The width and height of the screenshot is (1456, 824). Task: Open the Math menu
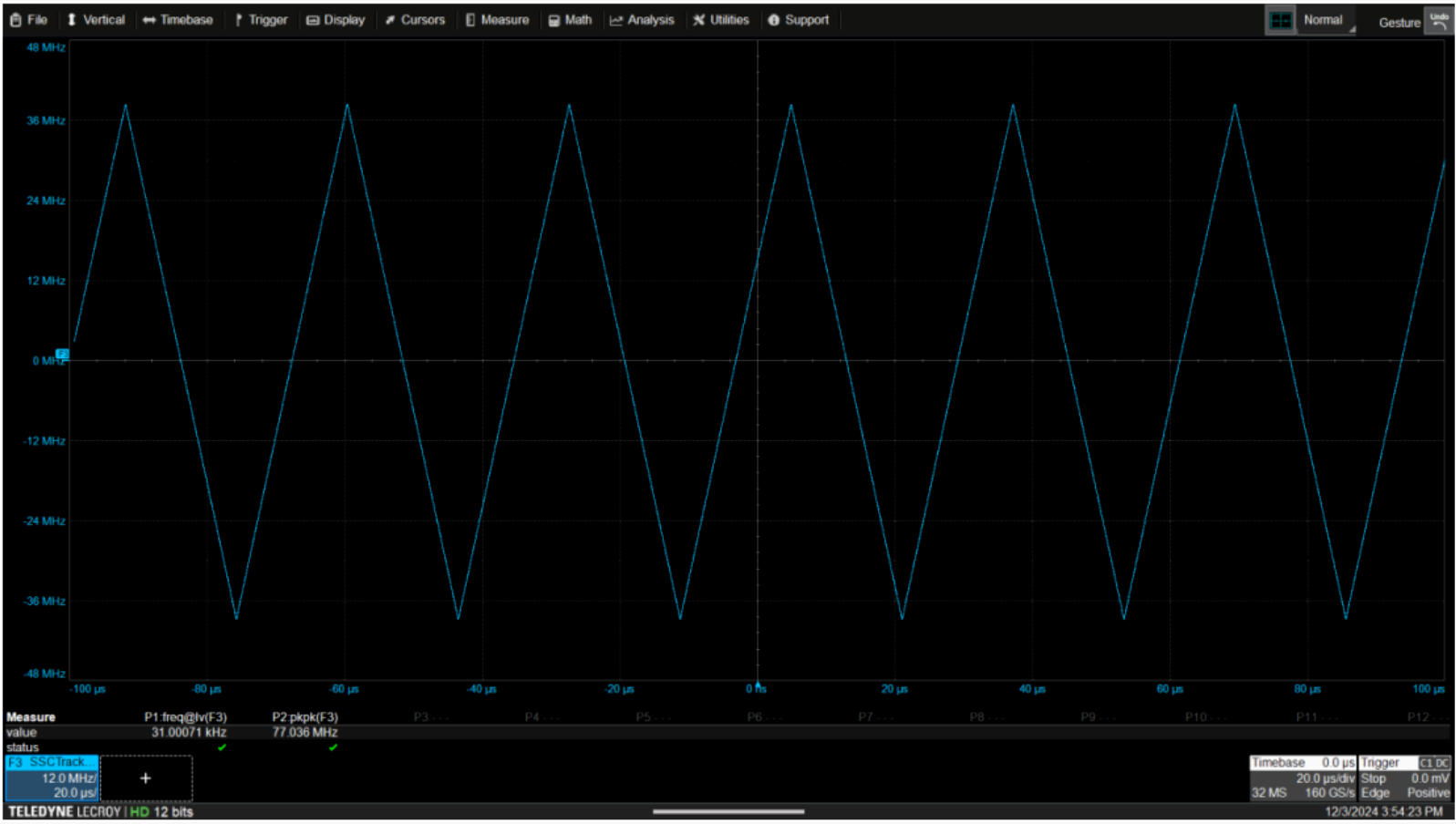pyautogui.click(x=570, y=20)
